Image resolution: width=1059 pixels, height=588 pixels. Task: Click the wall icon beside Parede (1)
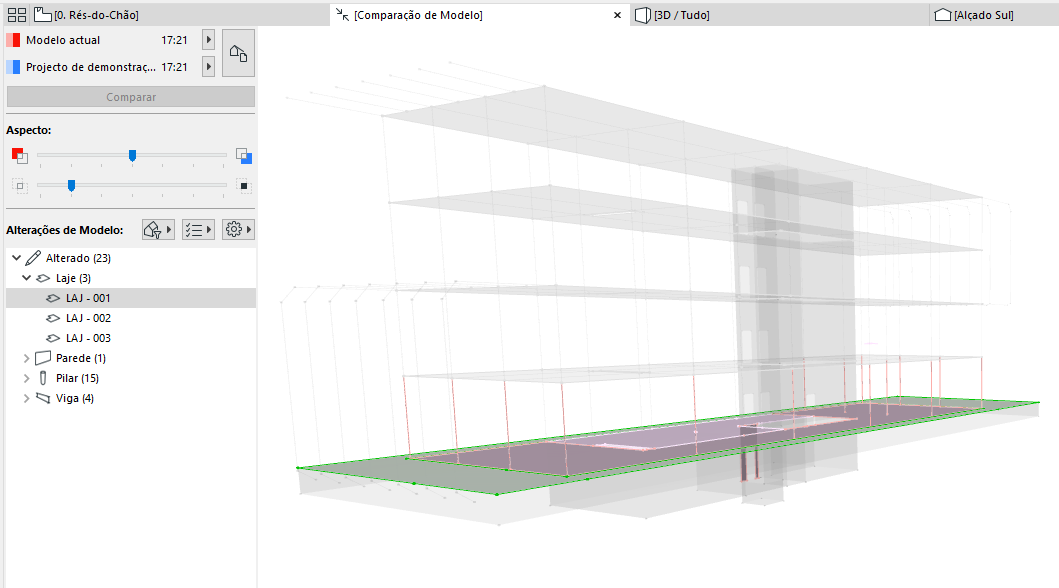coord(43,358)
